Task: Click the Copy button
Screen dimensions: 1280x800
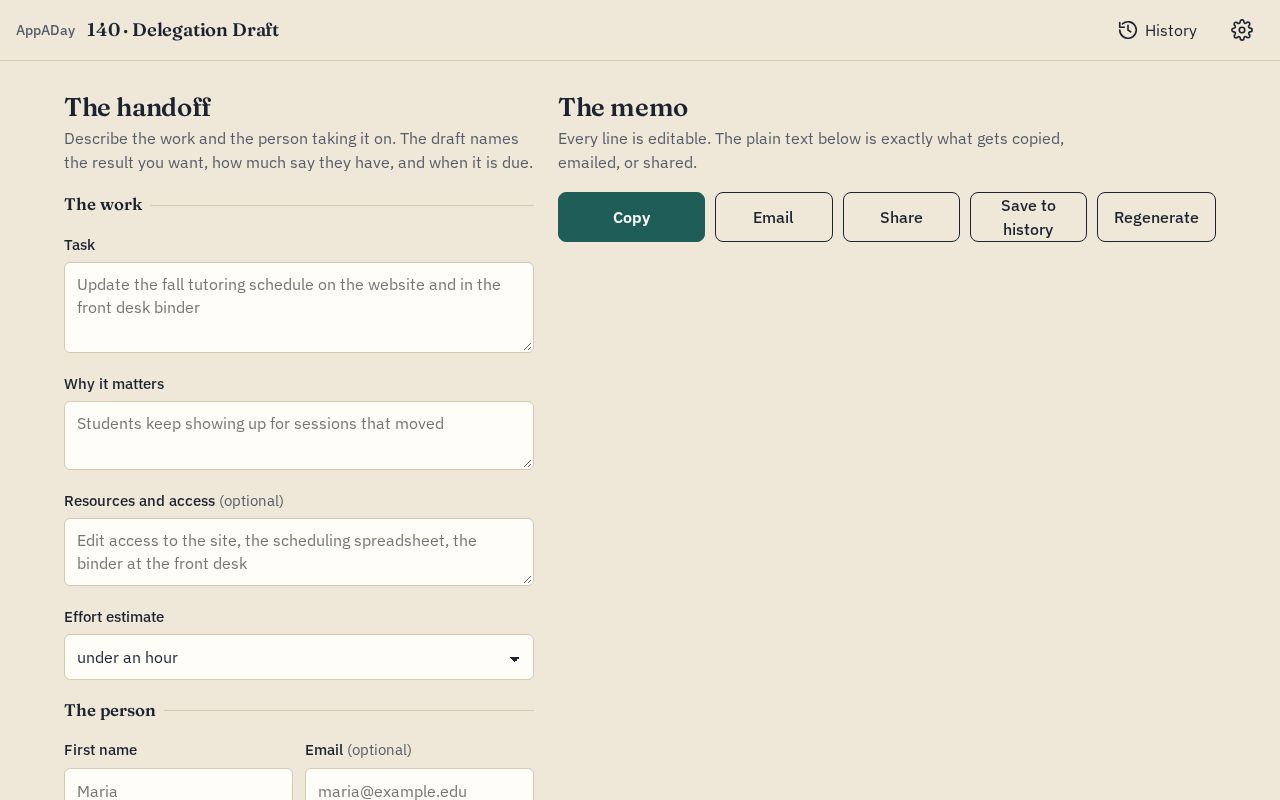Action: tap(631, 217)
